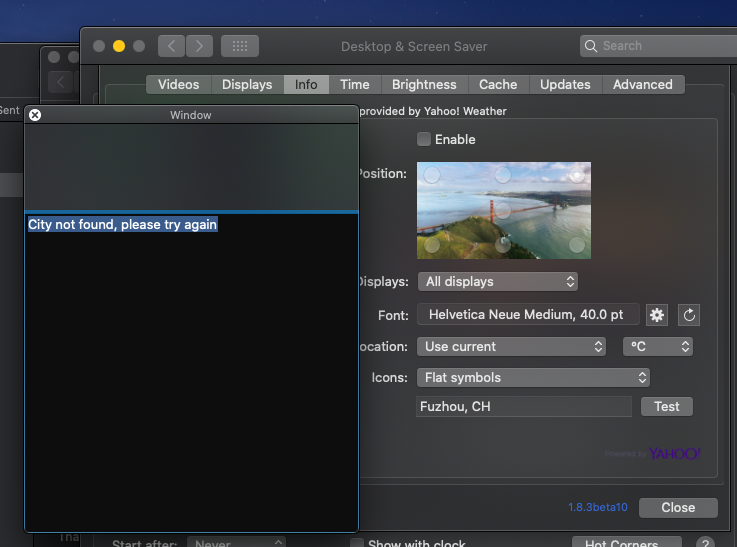Click the Test button

coord(666,406)
